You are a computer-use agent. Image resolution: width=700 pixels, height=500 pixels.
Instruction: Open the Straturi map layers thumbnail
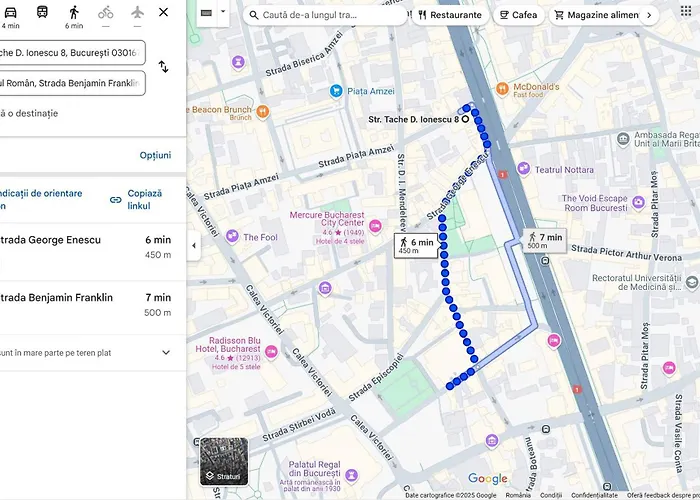[224, 461]
